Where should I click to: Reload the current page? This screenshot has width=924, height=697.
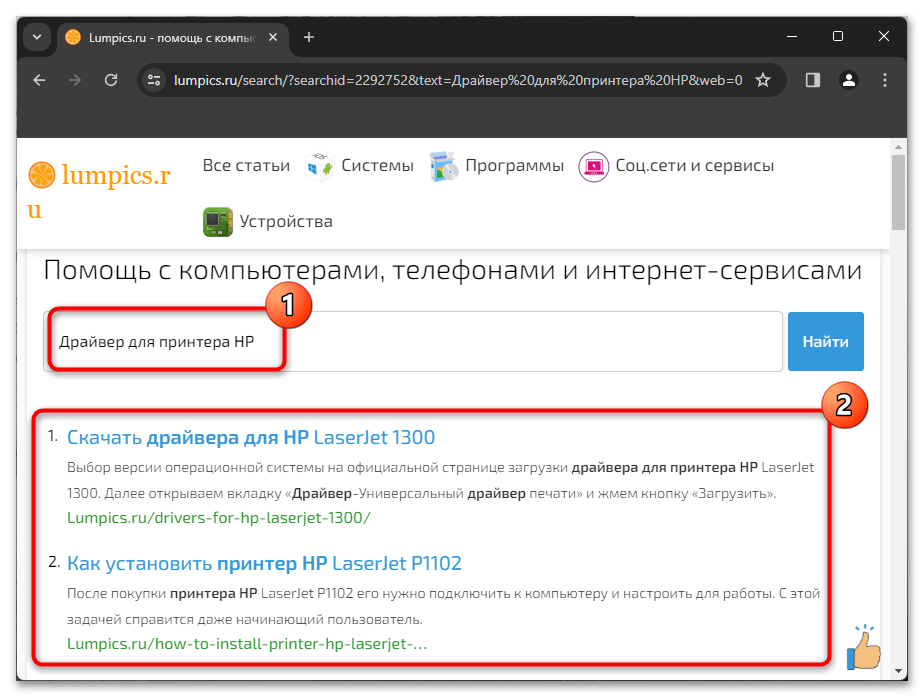111,80
